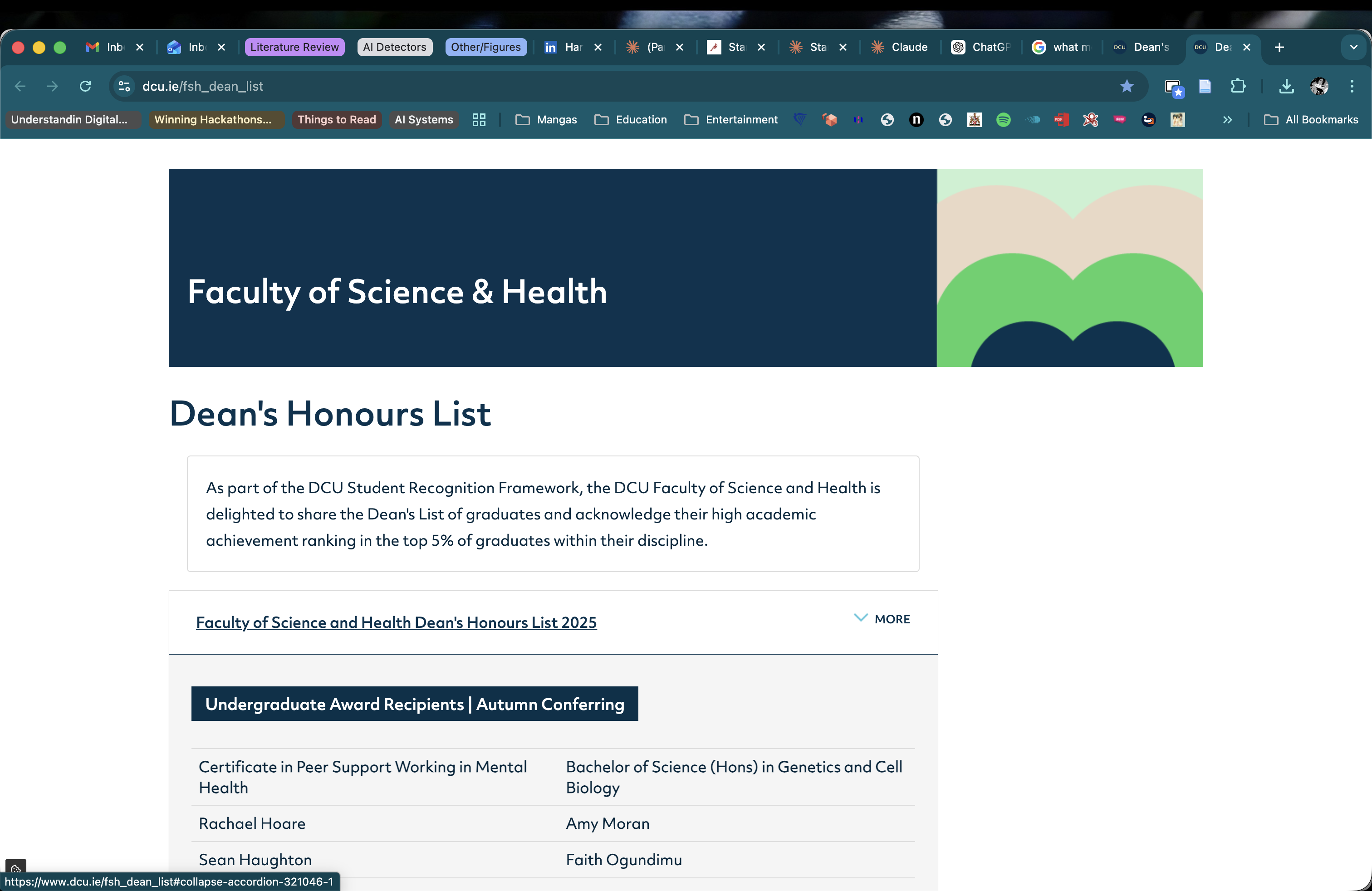Viewport: 1372px width, 891px height.
Task: Expand the Literature Review tab group
Action: tap(294, 47)
